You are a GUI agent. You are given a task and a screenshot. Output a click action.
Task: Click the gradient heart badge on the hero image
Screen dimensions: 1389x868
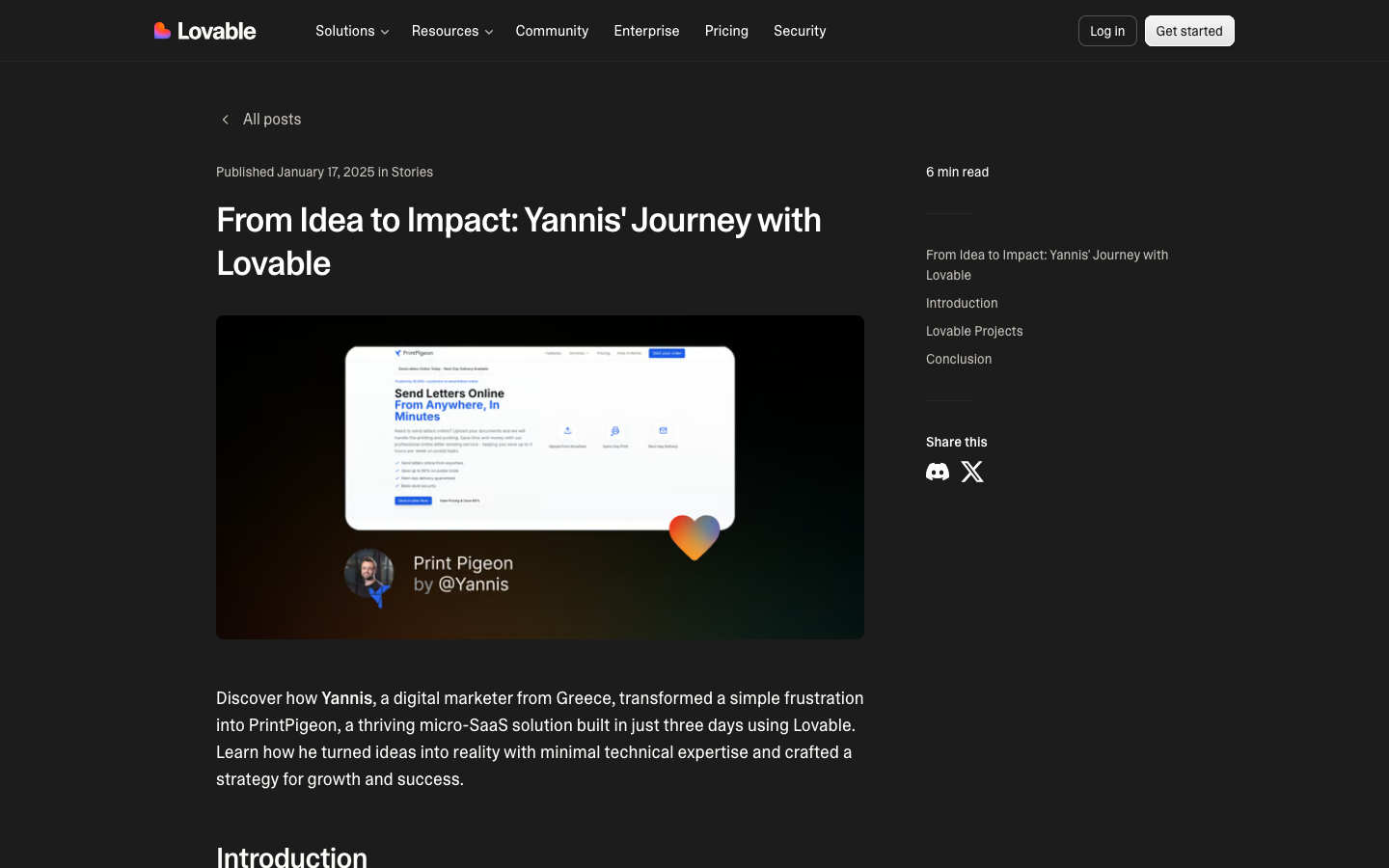point(694,537)
